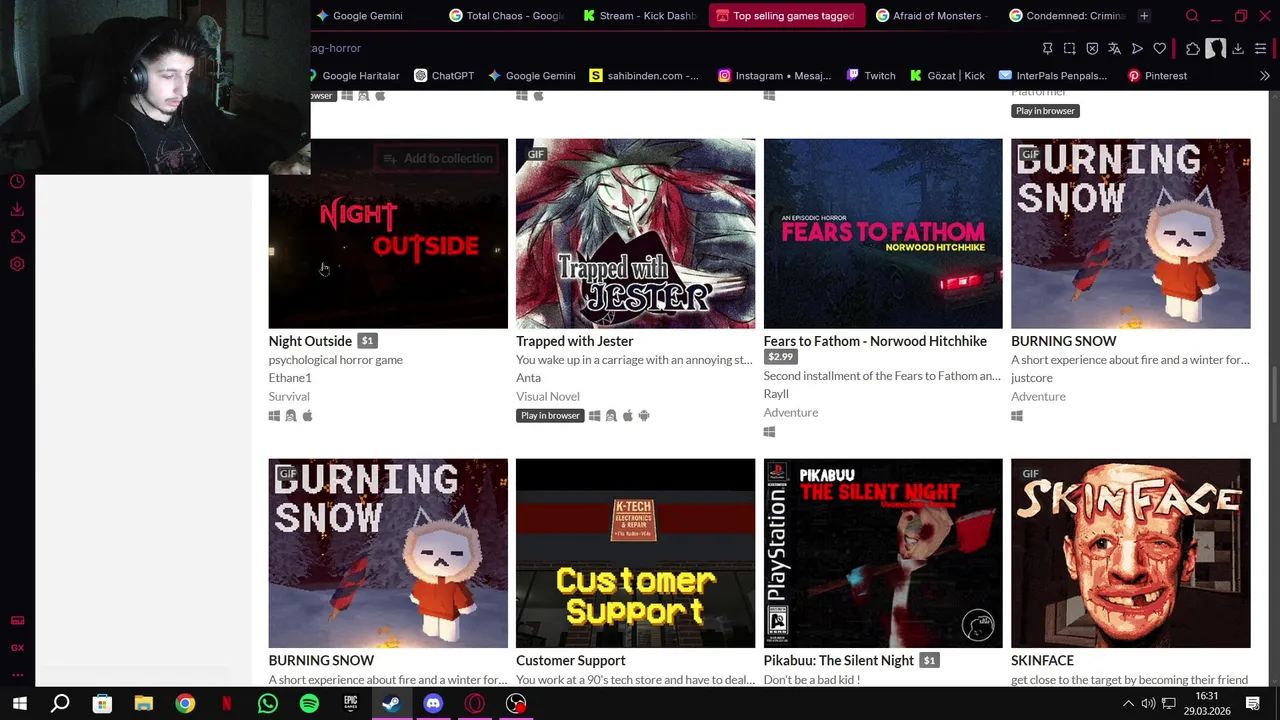
Task: Open Opera GX sidebar History clock icon
Action: coord(17,182)
